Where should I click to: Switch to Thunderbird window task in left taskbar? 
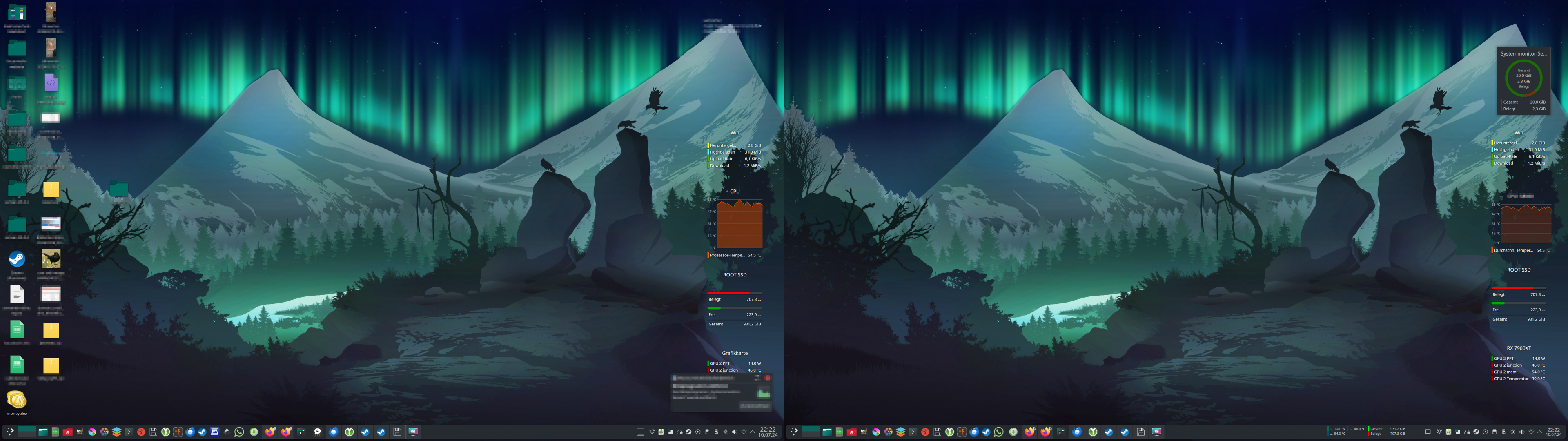point(334,432)
